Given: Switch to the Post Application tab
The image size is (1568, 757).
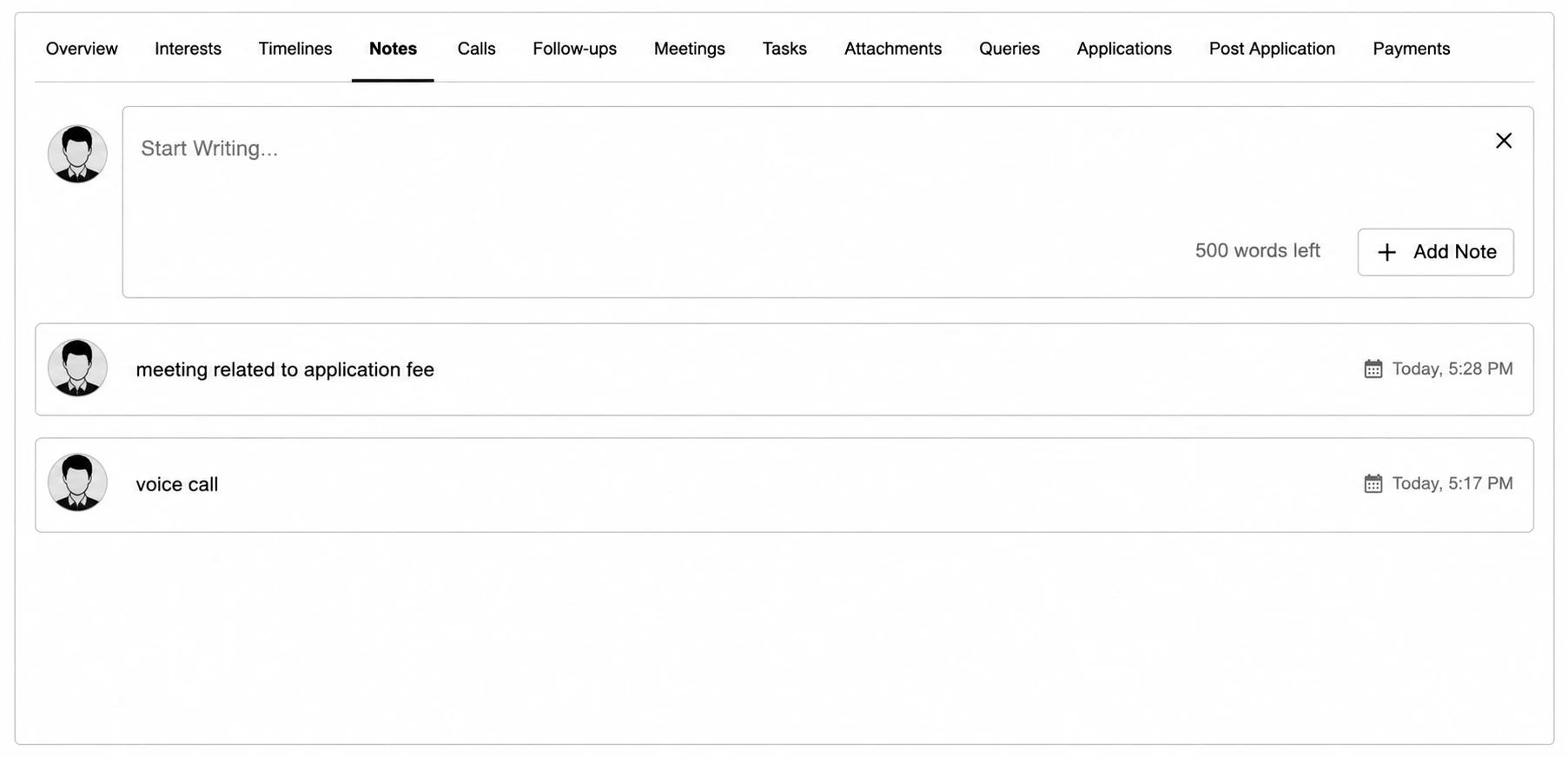Looking at the screenshot, I should click(1272, 49).
